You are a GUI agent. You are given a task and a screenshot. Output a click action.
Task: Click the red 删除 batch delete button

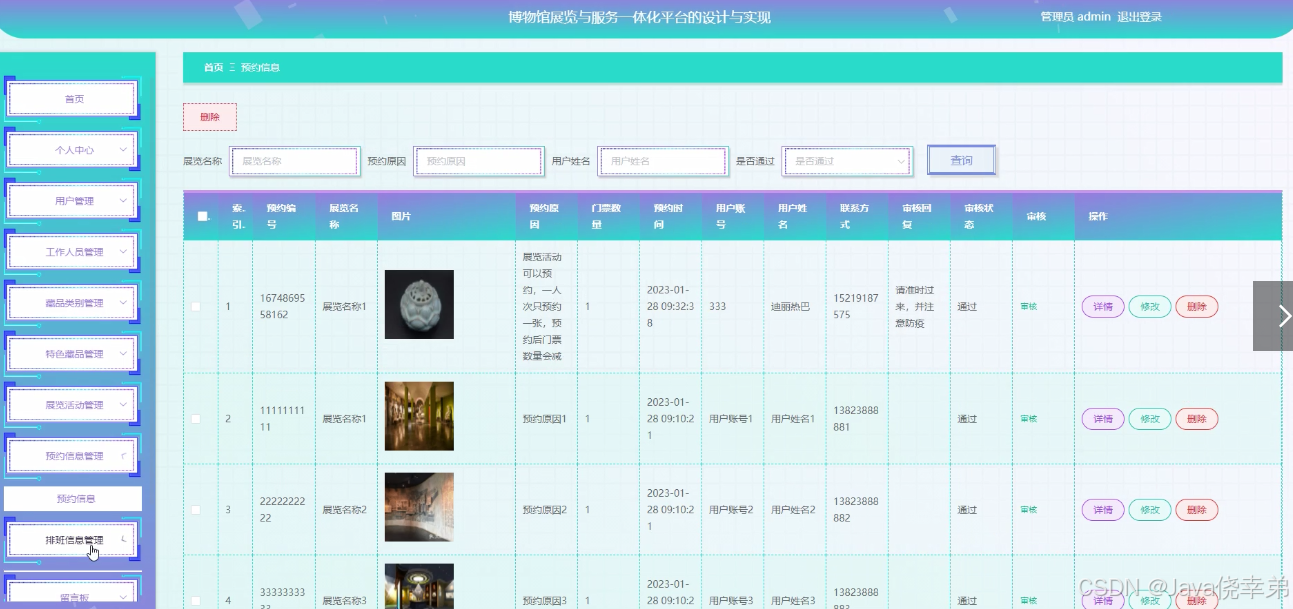pos(210,117)
